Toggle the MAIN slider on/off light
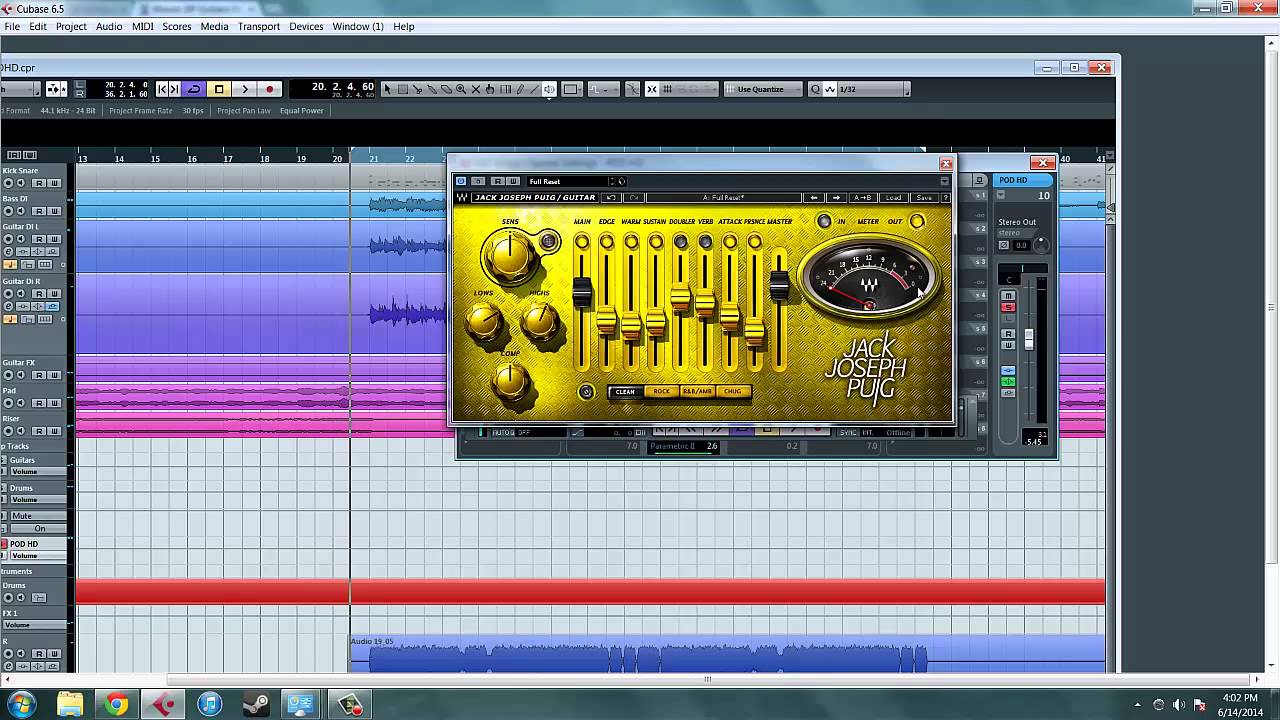1280x720 pixels. [x=582, y=242]
